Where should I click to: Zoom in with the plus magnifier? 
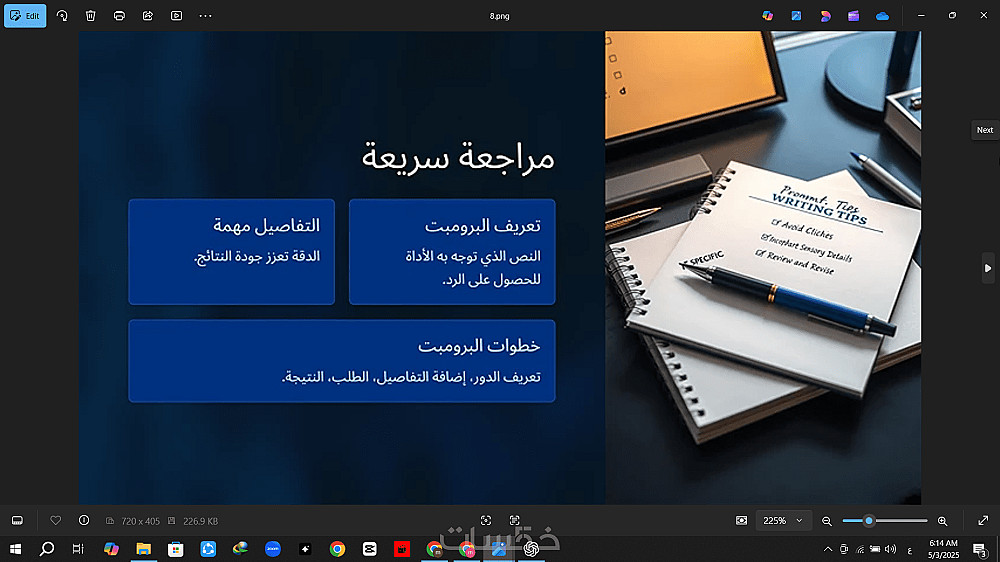(x=942, y=521)
